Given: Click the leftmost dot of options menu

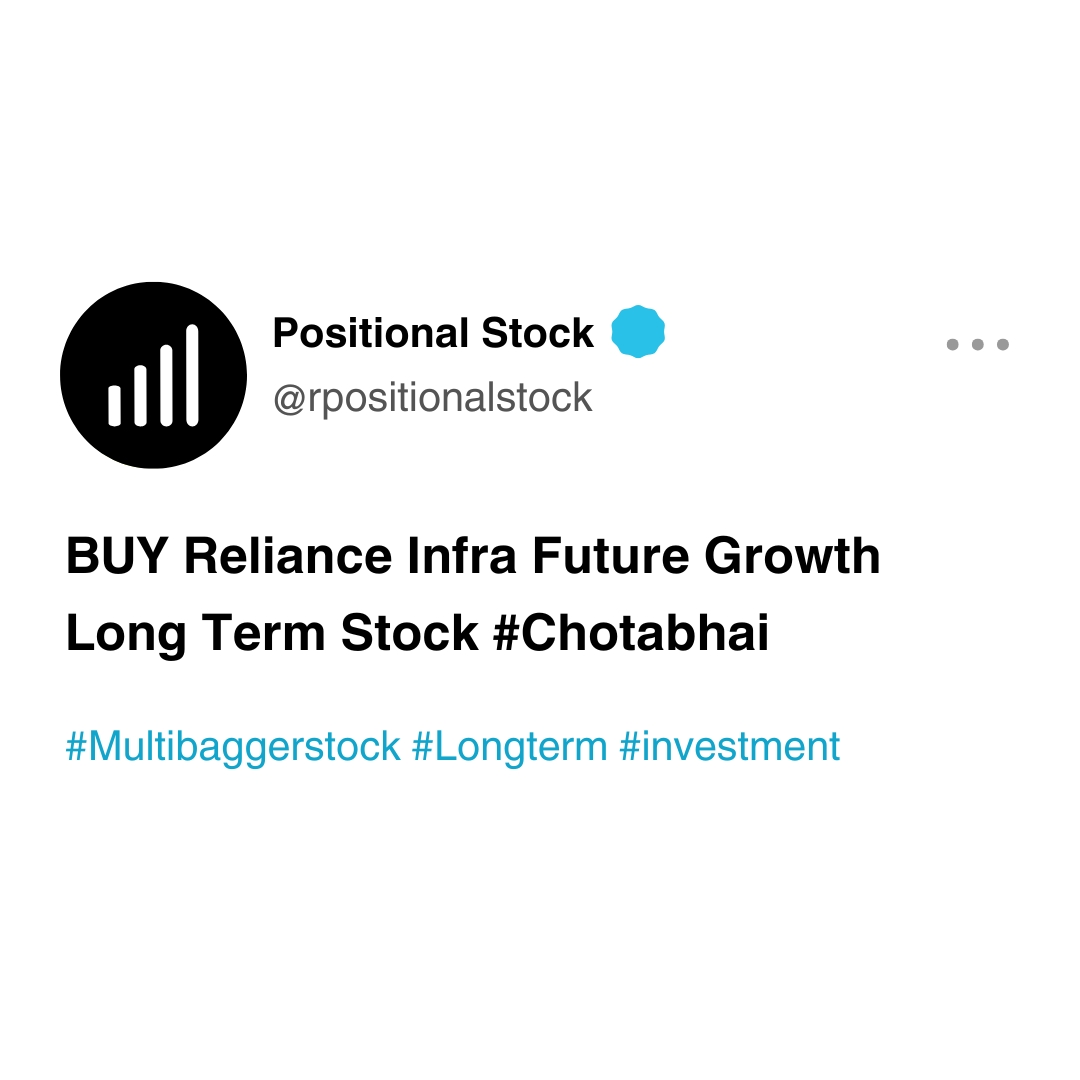Looking at the screenshot, I should pyautogui.click(x=952, y=345).
